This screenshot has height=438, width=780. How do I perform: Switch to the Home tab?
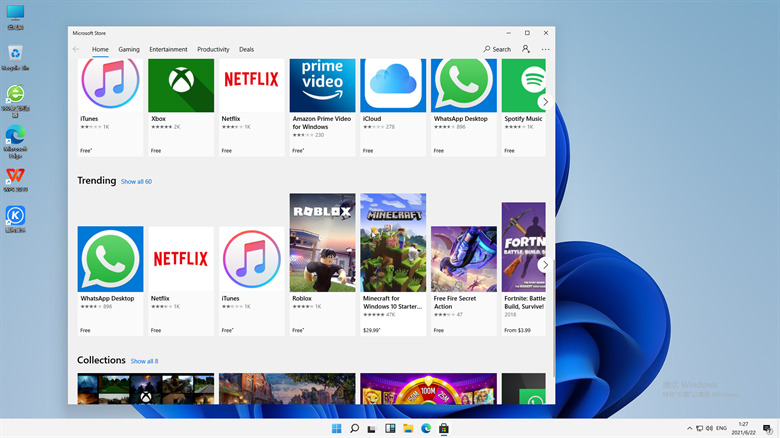click(x=100, y=49)
